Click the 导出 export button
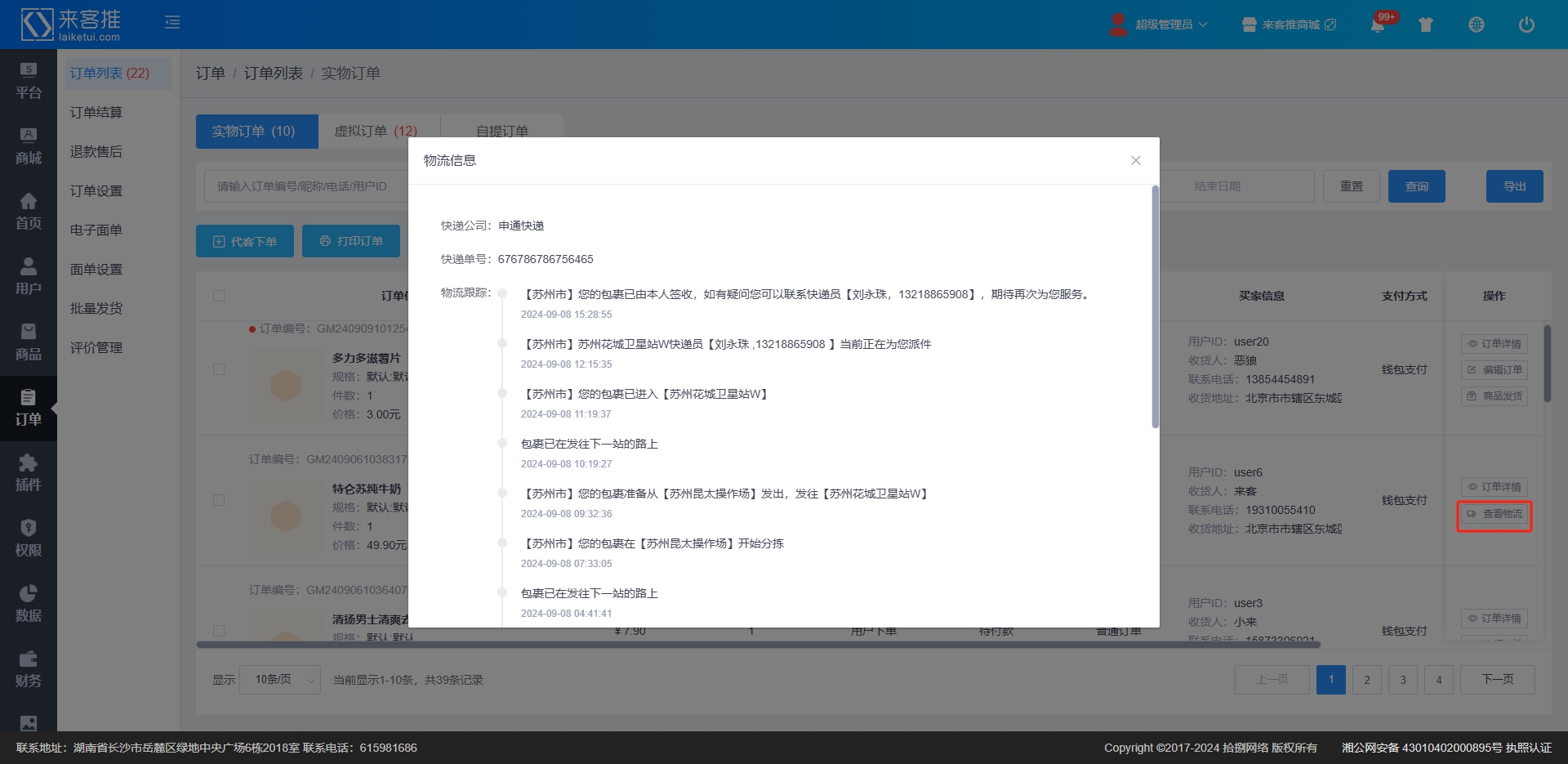The height and width of the screenshot is (764, 1568). [x=1514, y=186]
